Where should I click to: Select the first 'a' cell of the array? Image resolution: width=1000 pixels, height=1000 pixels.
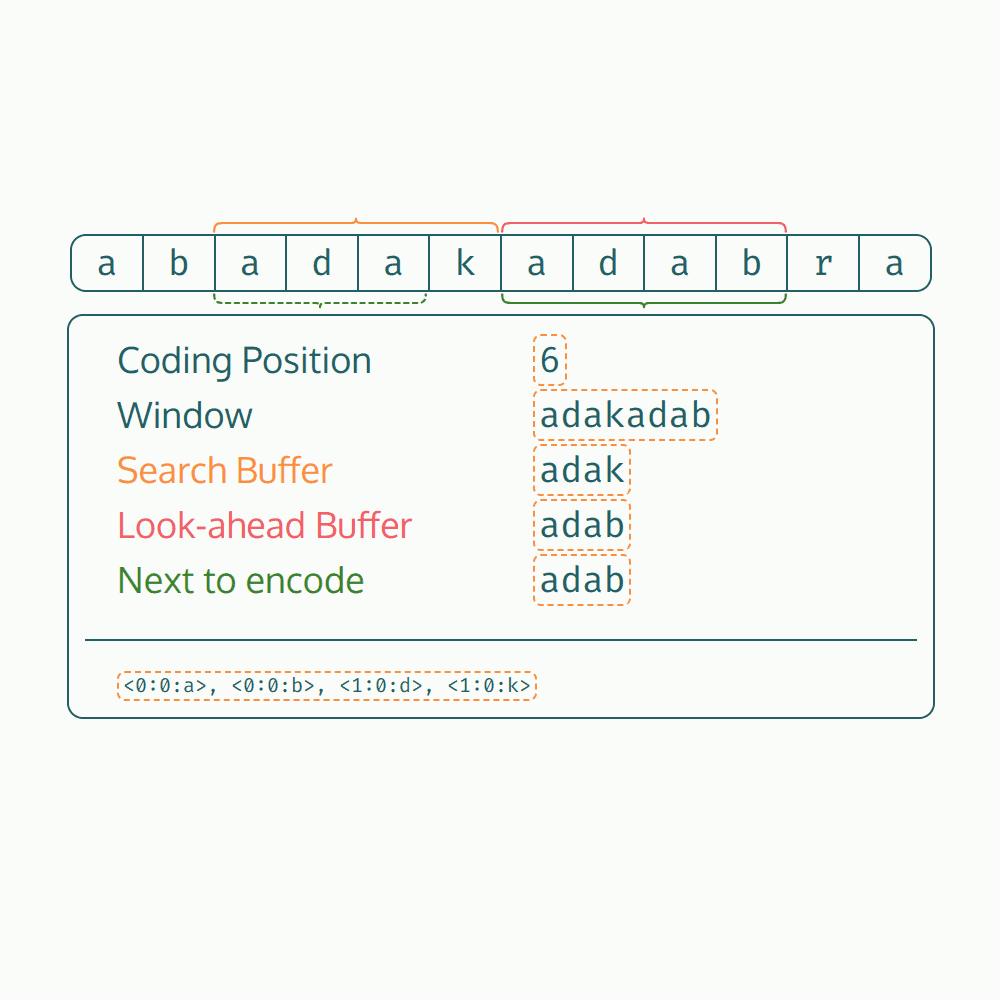point(107,264)
